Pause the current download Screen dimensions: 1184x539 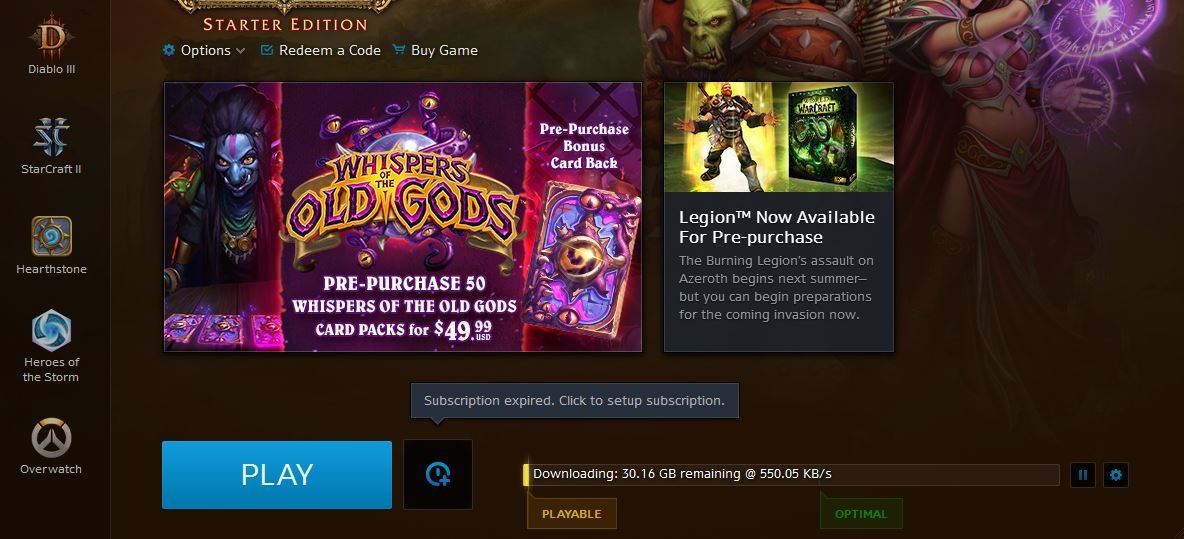[x=1083, y=475]
